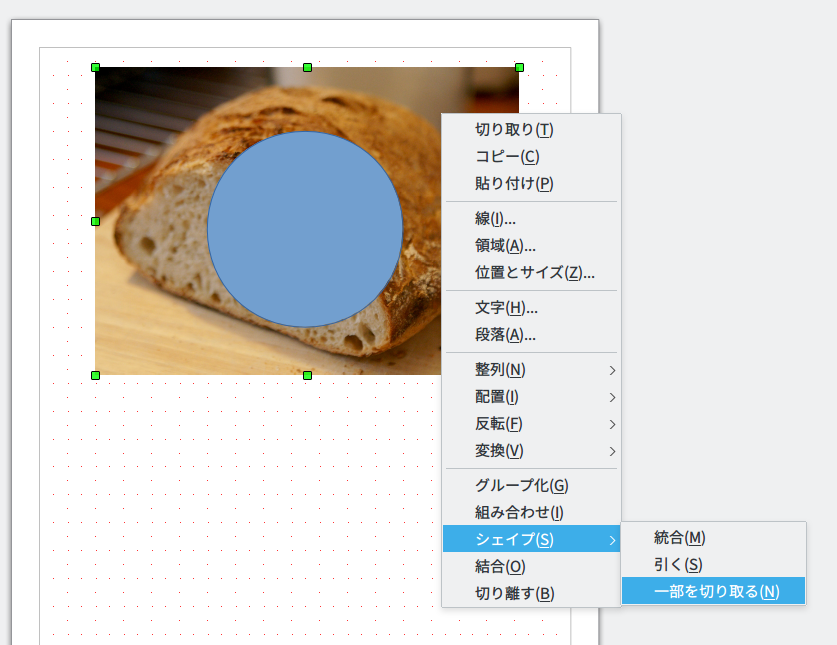
Task: Click the top-center green selection handle
Action: coord(307,67)
